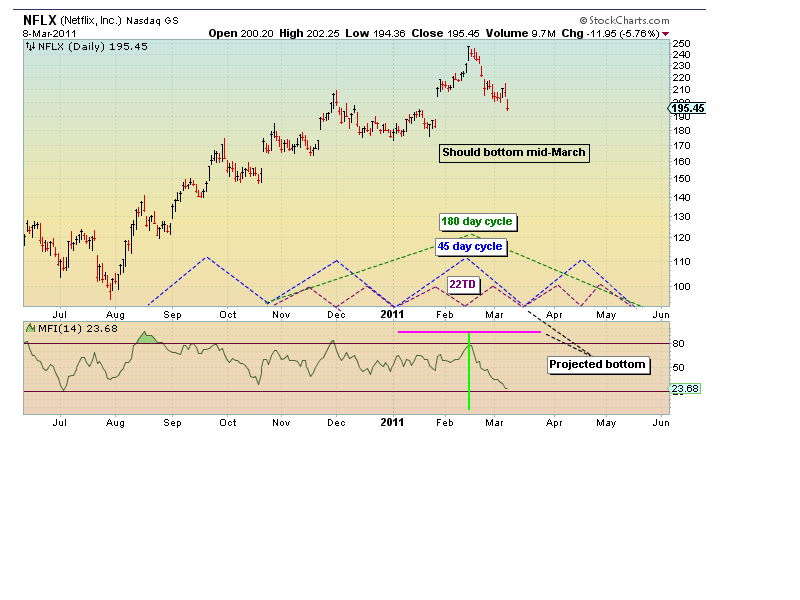Click the green vertical line in MFI panel
800x600 pixels.
(469, 371)
